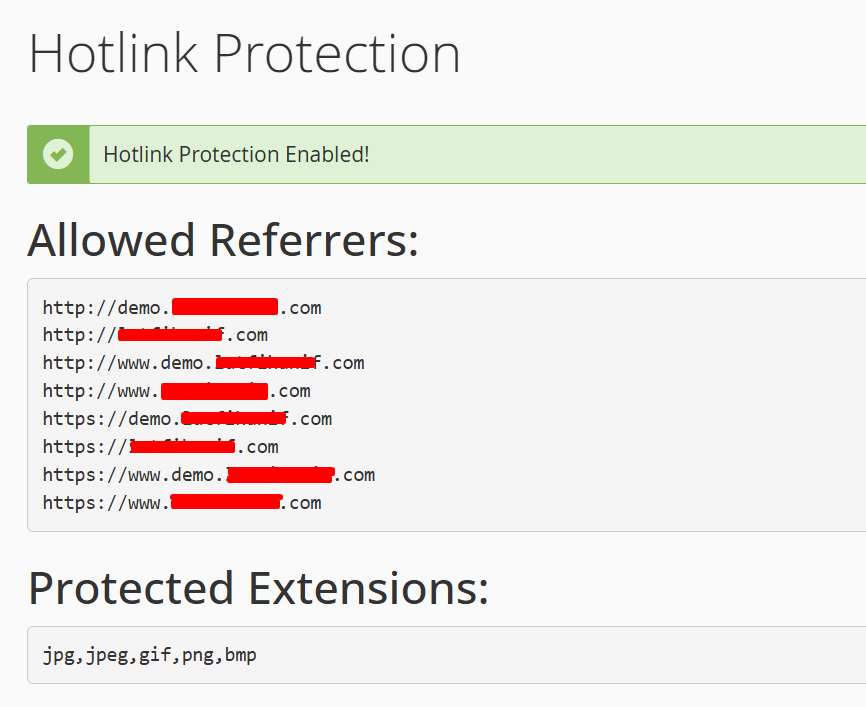Viewport: 866px width, 707px height.
Task: Click inside the Allowed Referrers list box
Action: pyautogui.click(x=447, y=405)
